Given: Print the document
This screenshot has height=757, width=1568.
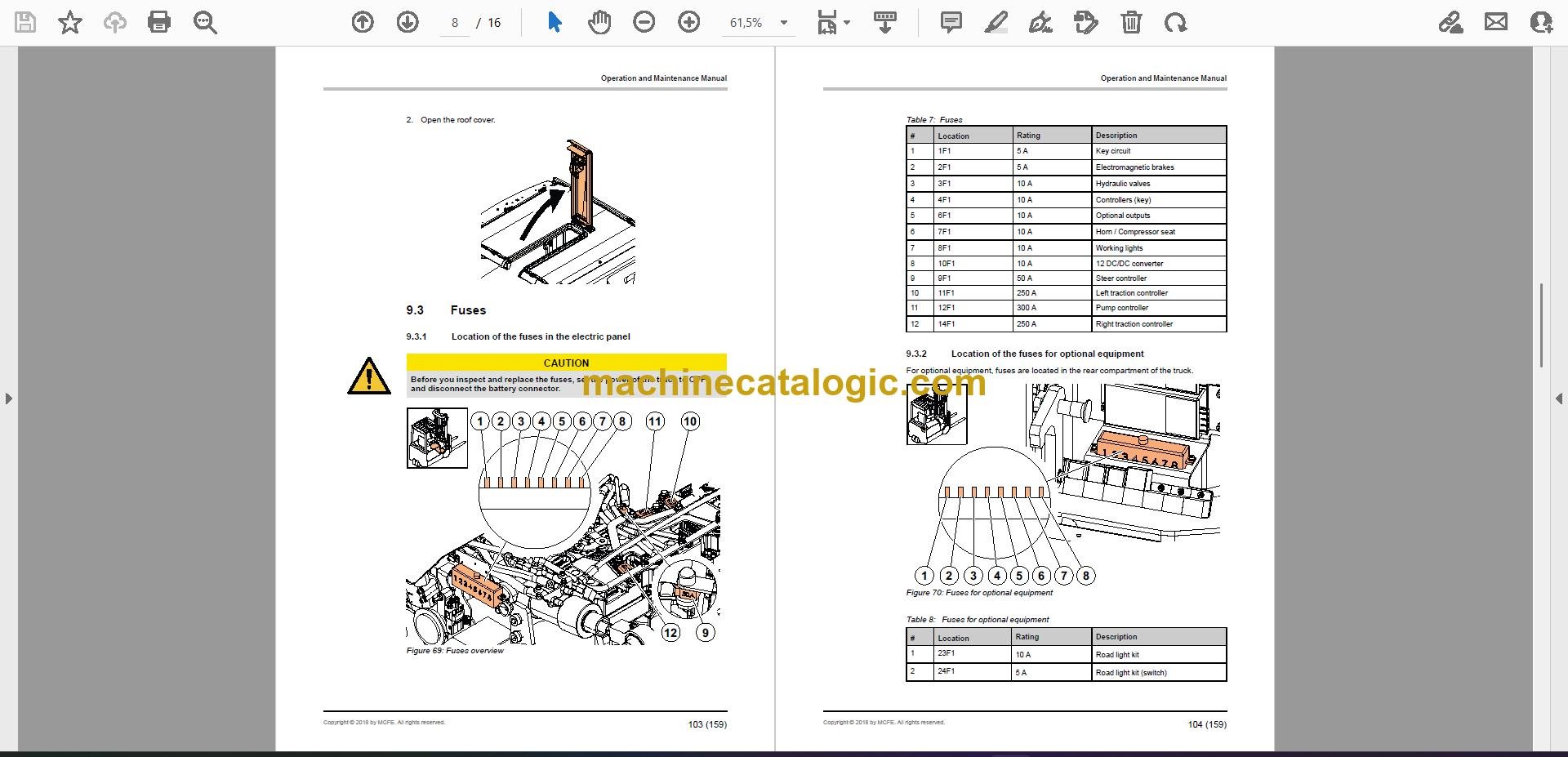Looking at the screenshot, I should [x=159, y=23].
